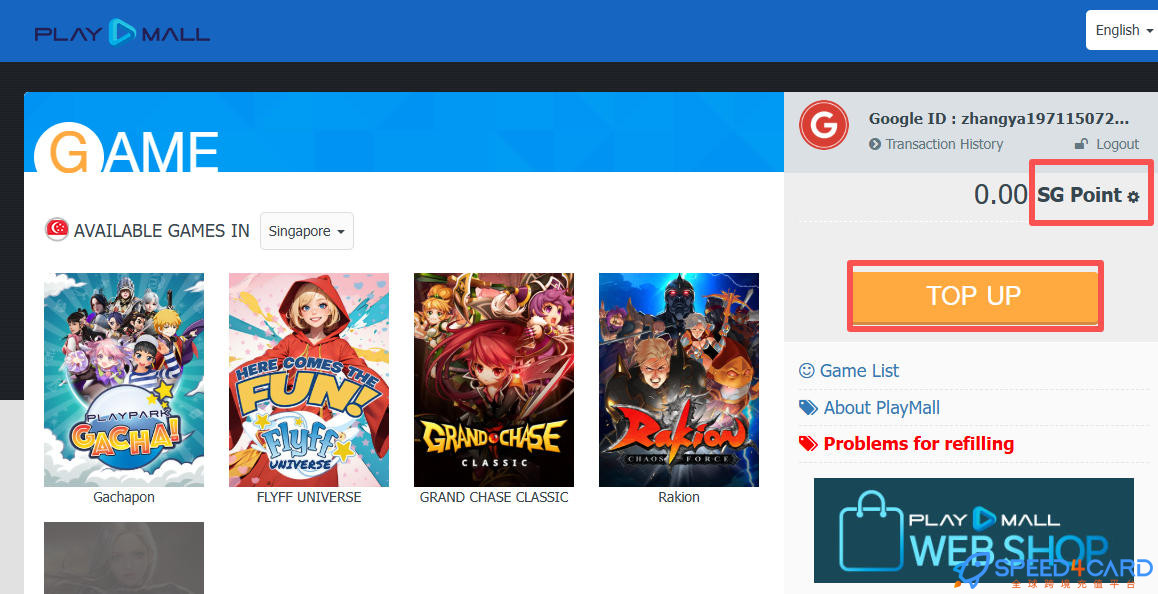Click the Gachapon caption text

coord(124,497)
